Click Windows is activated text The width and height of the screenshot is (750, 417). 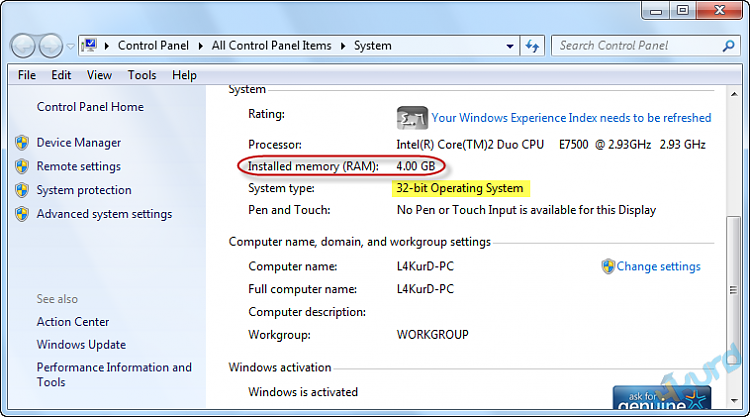tap(303, 392)
